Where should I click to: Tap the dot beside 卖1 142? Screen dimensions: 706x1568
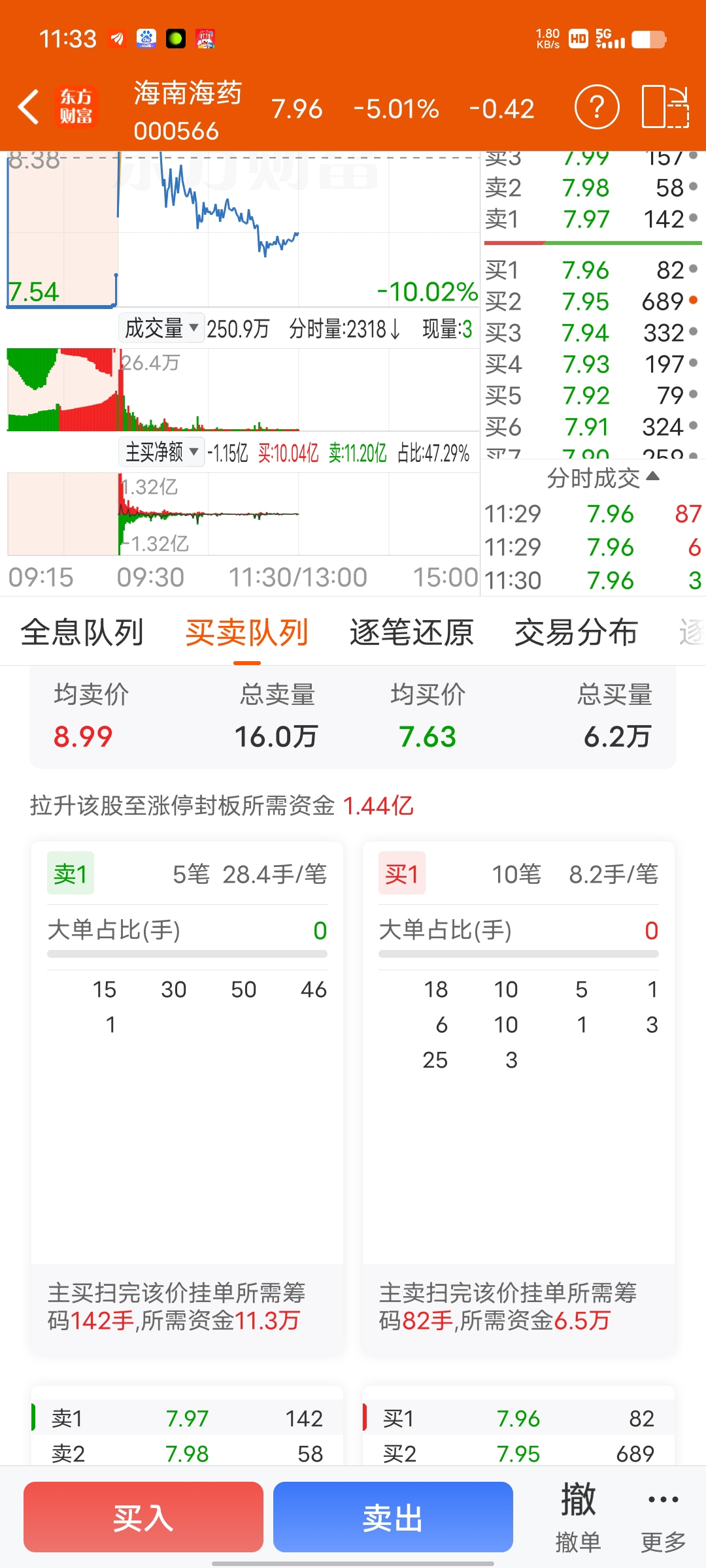pyautogui.click(x=694, y=218)
